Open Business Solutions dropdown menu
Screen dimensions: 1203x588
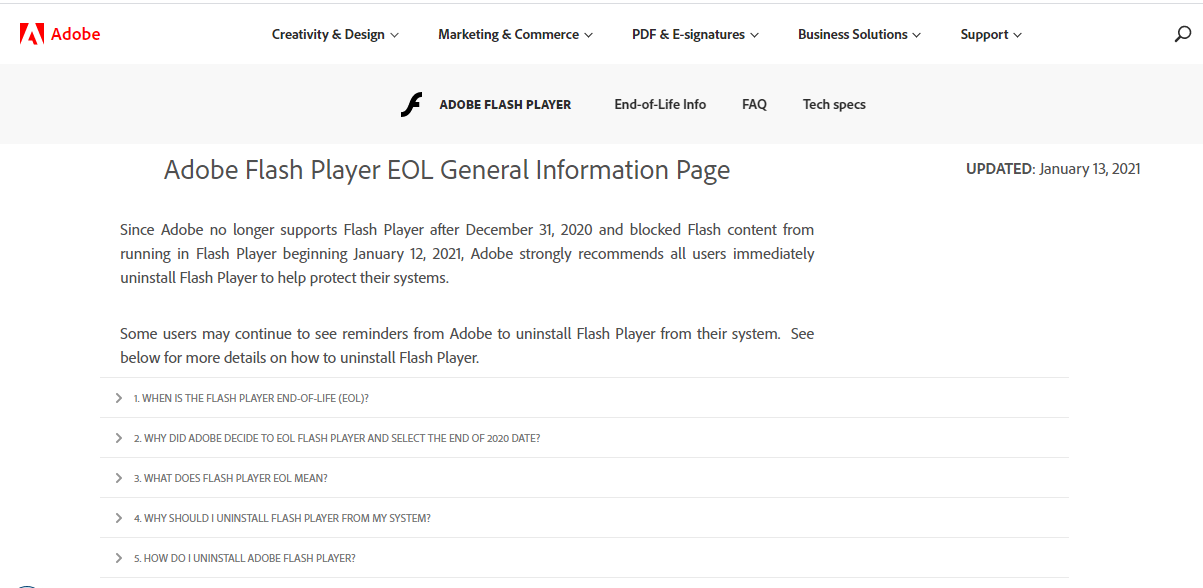(x=859, y=34)
